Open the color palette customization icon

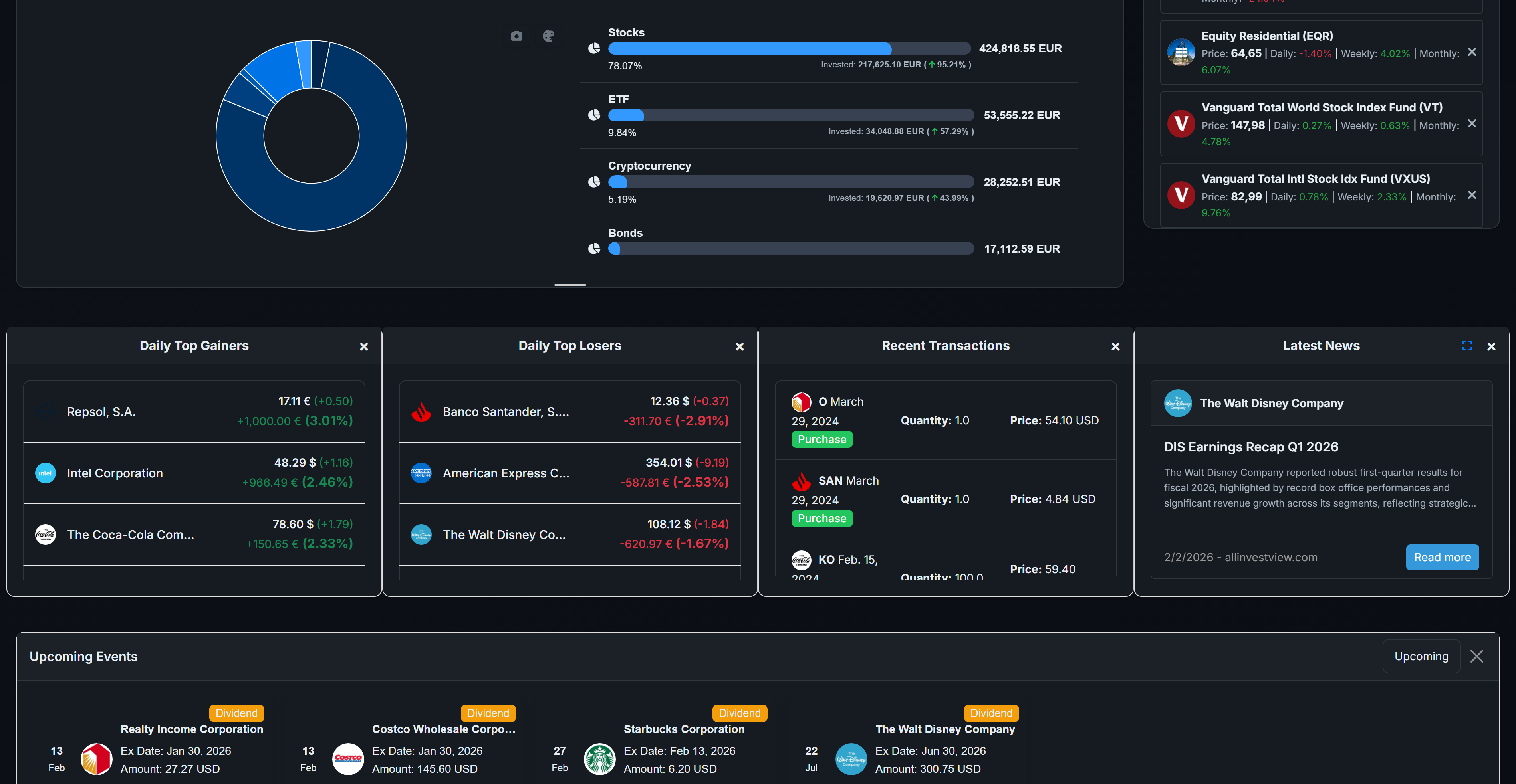[x=548, y=36]
